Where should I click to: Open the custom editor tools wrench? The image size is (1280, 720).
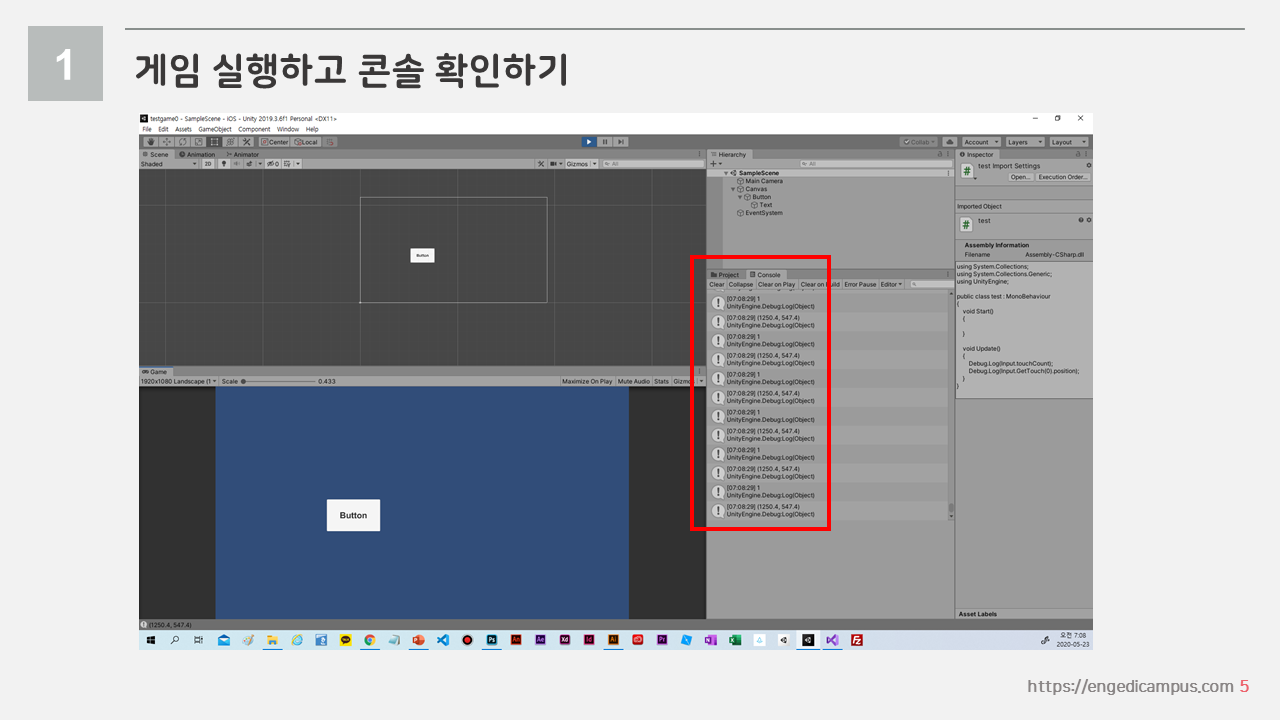246,142
